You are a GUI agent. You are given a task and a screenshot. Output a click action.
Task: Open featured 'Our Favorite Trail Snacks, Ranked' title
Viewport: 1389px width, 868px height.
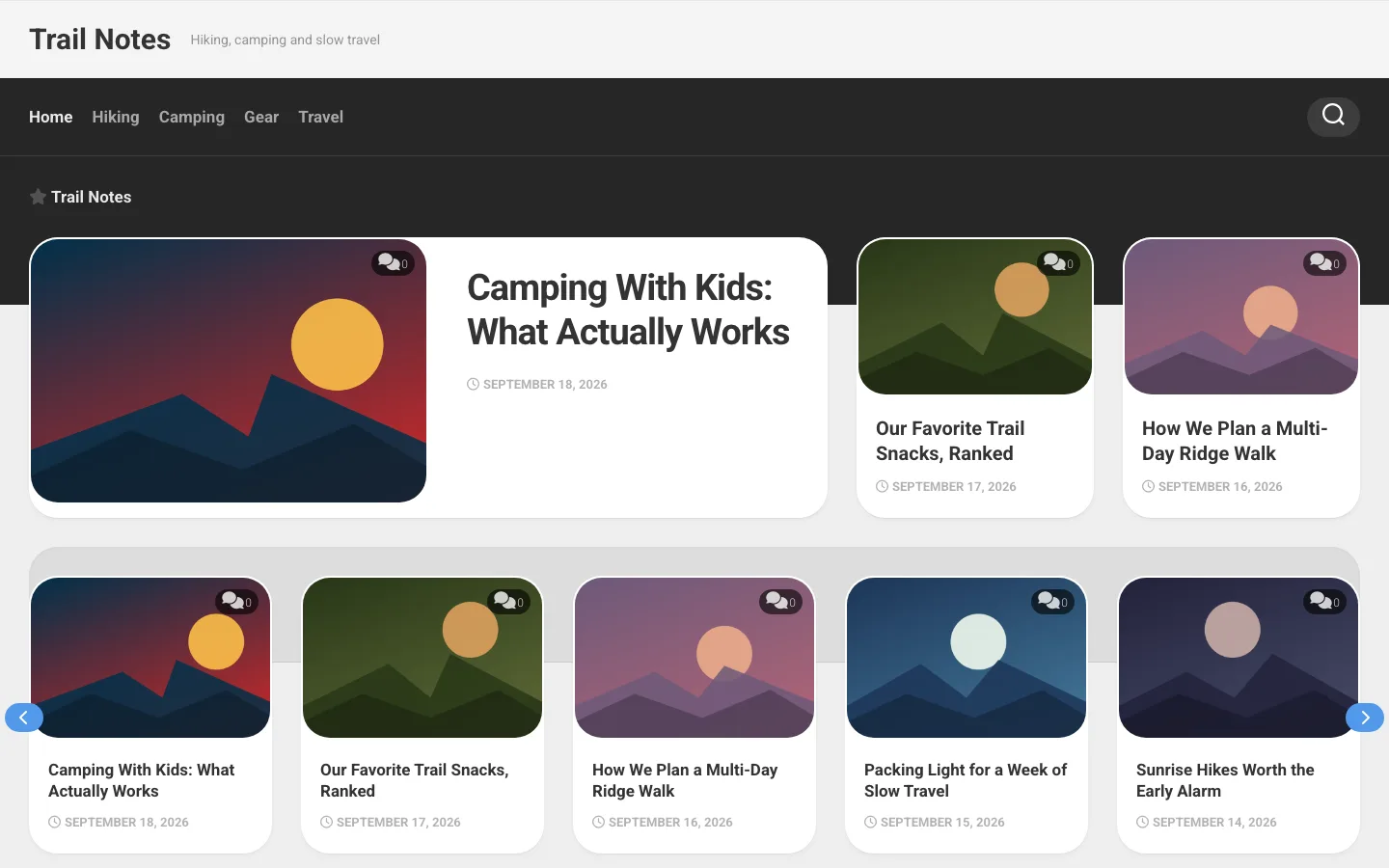(x=950, y=441)
